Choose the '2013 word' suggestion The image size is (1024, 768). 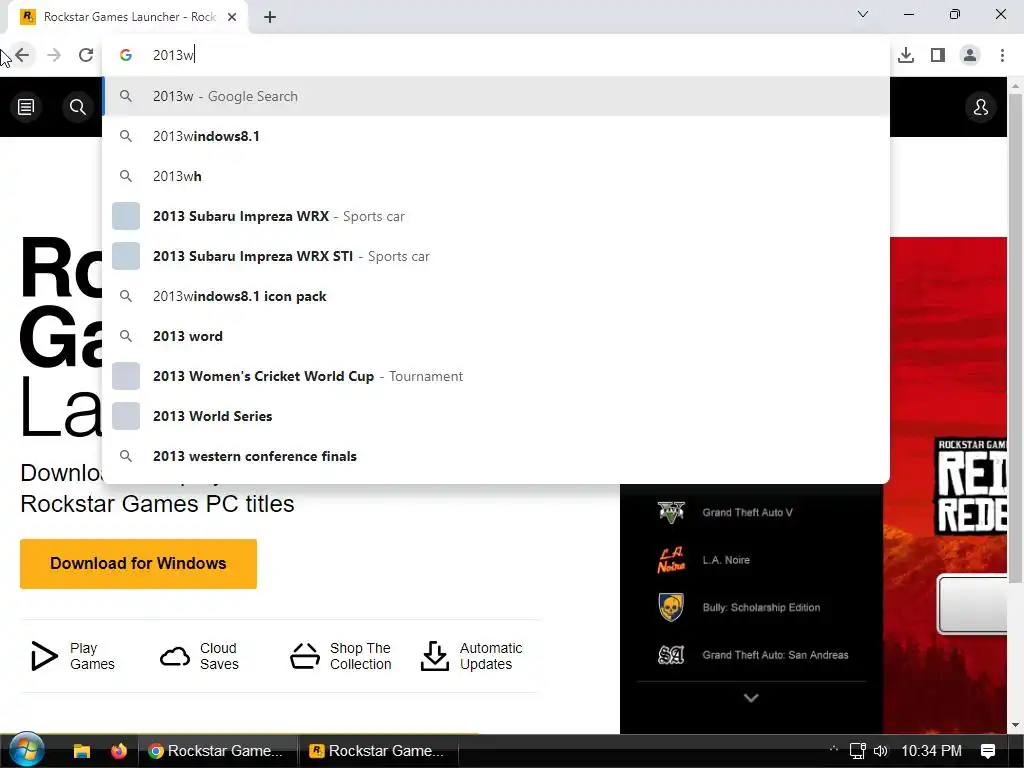[496, 336]
